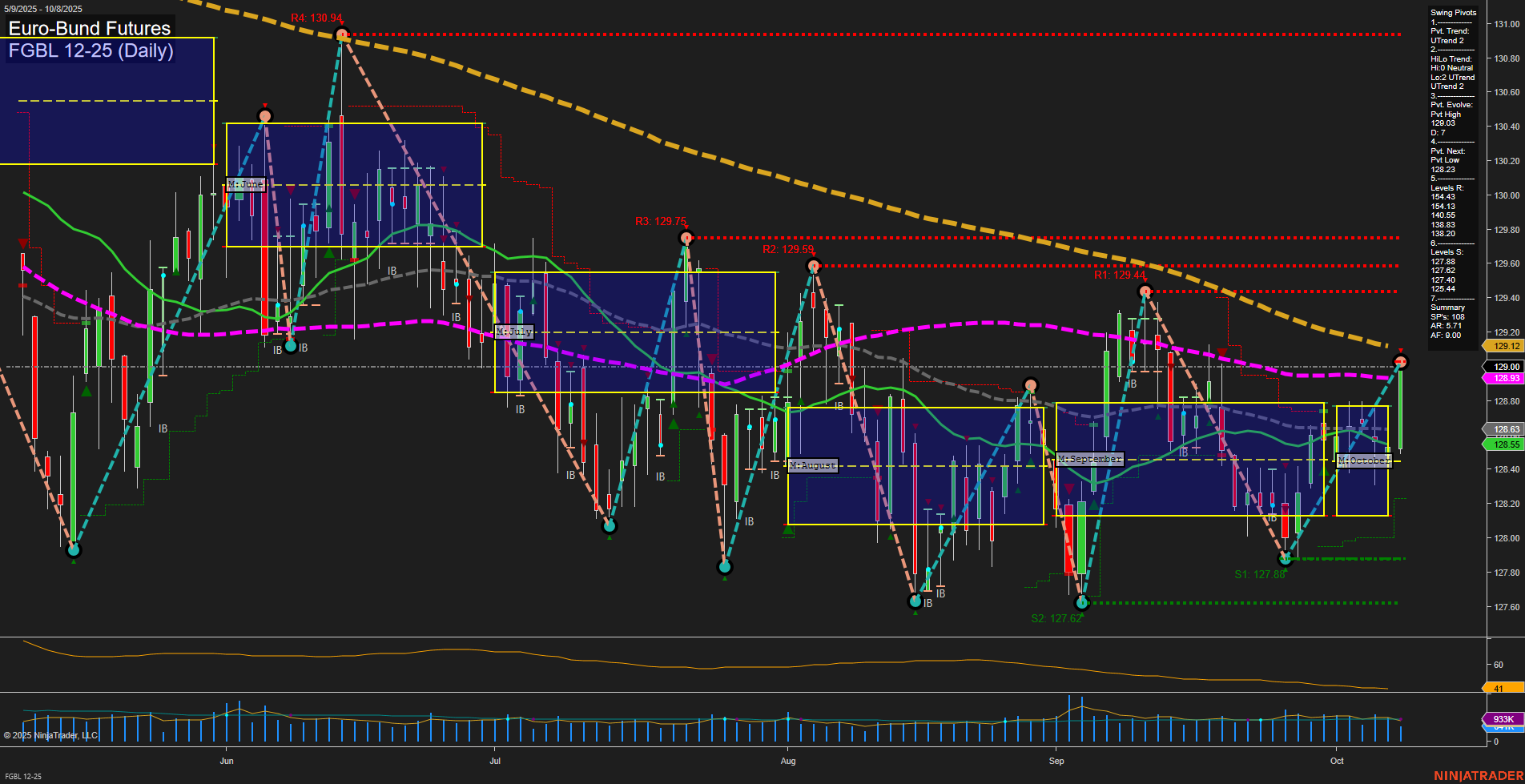Click the green up-triangle signal under June candles
This screenshot has height=784, width=1525.
click(328, 251)
